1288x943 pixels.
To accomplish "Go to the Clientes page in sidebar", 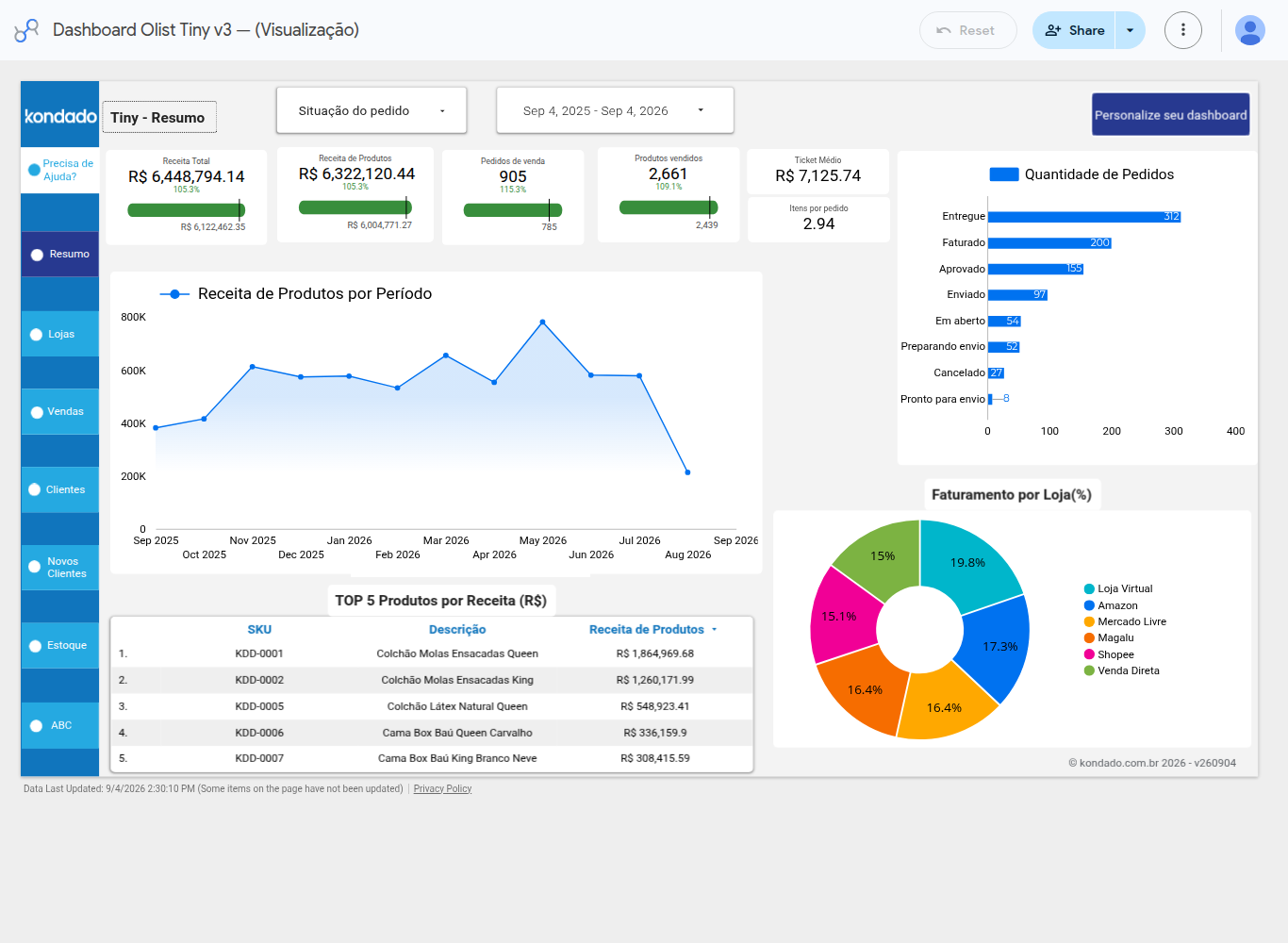I will pos(60,490).
